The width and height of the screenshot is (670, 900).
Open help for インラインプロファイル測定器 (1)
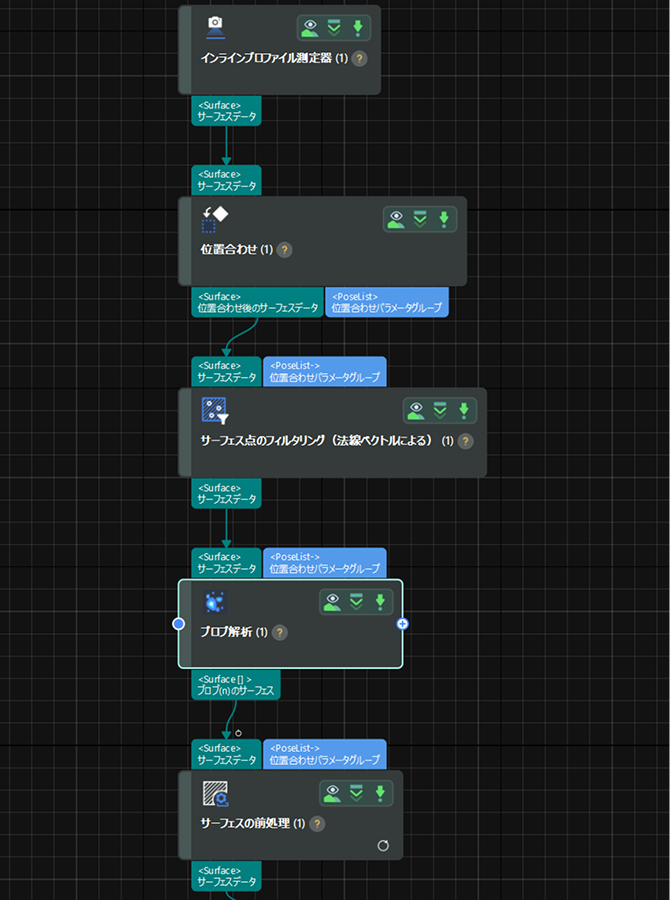click(x=359, y=59)
